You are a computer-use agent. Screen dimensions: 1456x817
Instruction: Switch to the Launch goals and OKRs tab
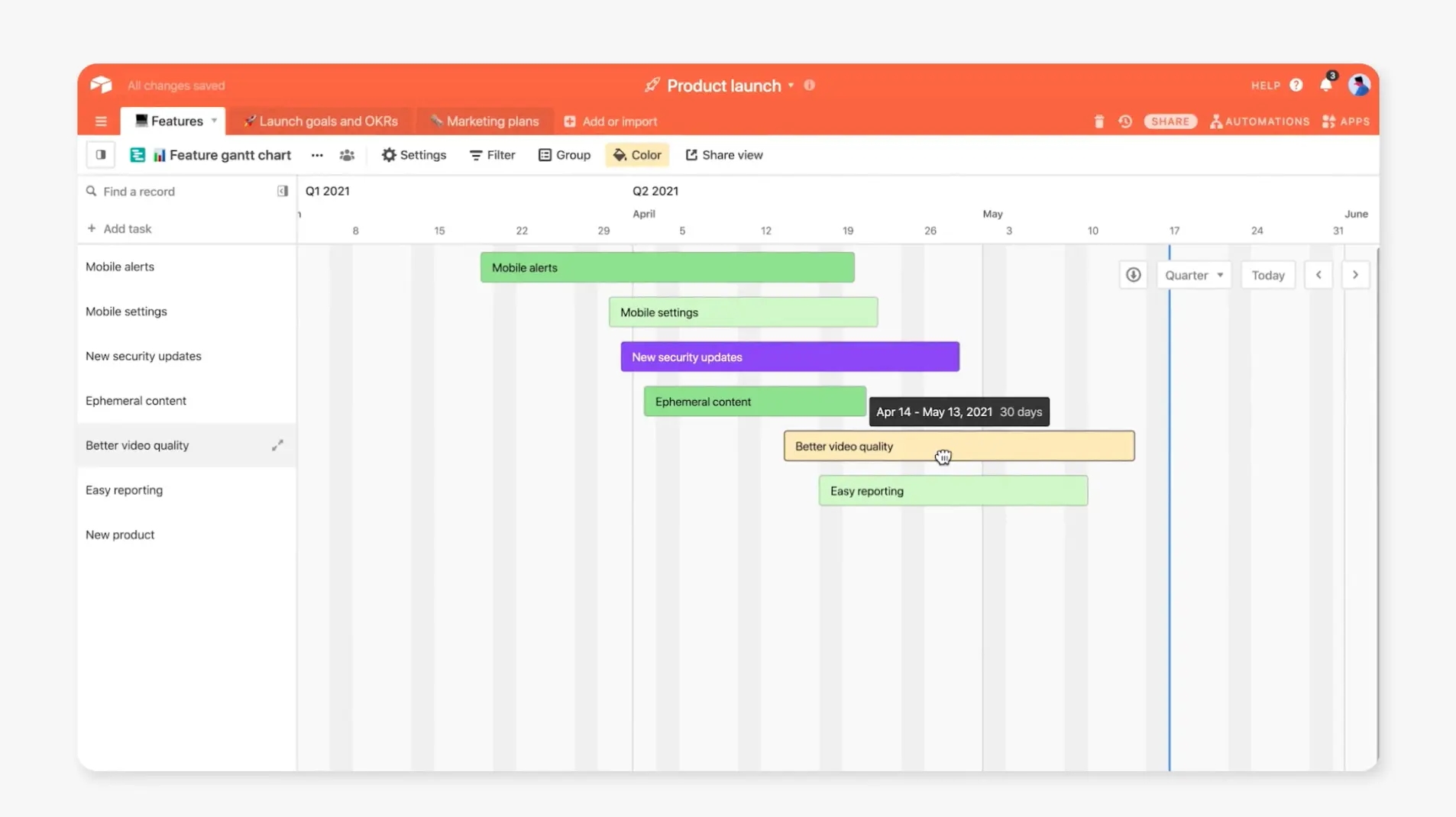pyautogui.click(x=320, y=121)
